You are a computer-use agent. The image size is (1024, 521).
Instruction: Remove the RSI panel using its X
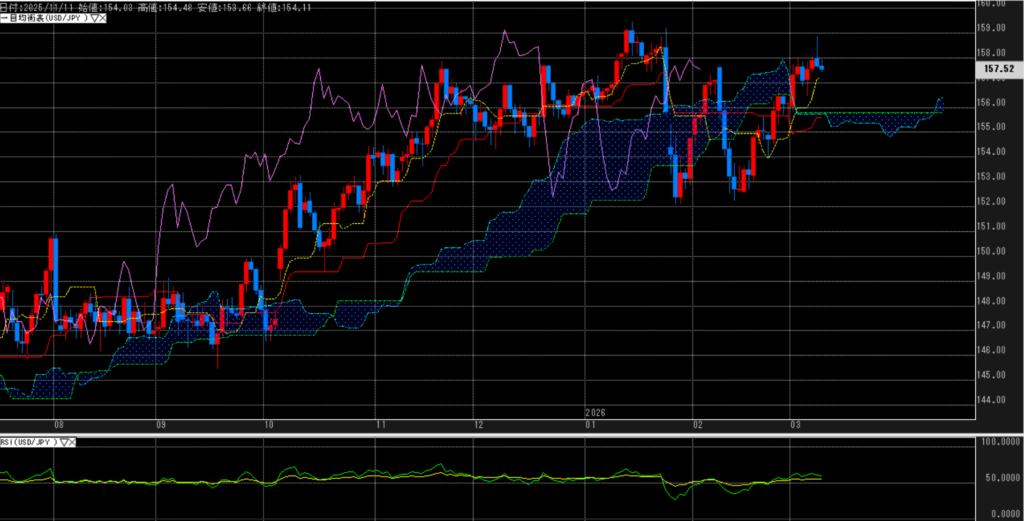click(x=75, y=441)
